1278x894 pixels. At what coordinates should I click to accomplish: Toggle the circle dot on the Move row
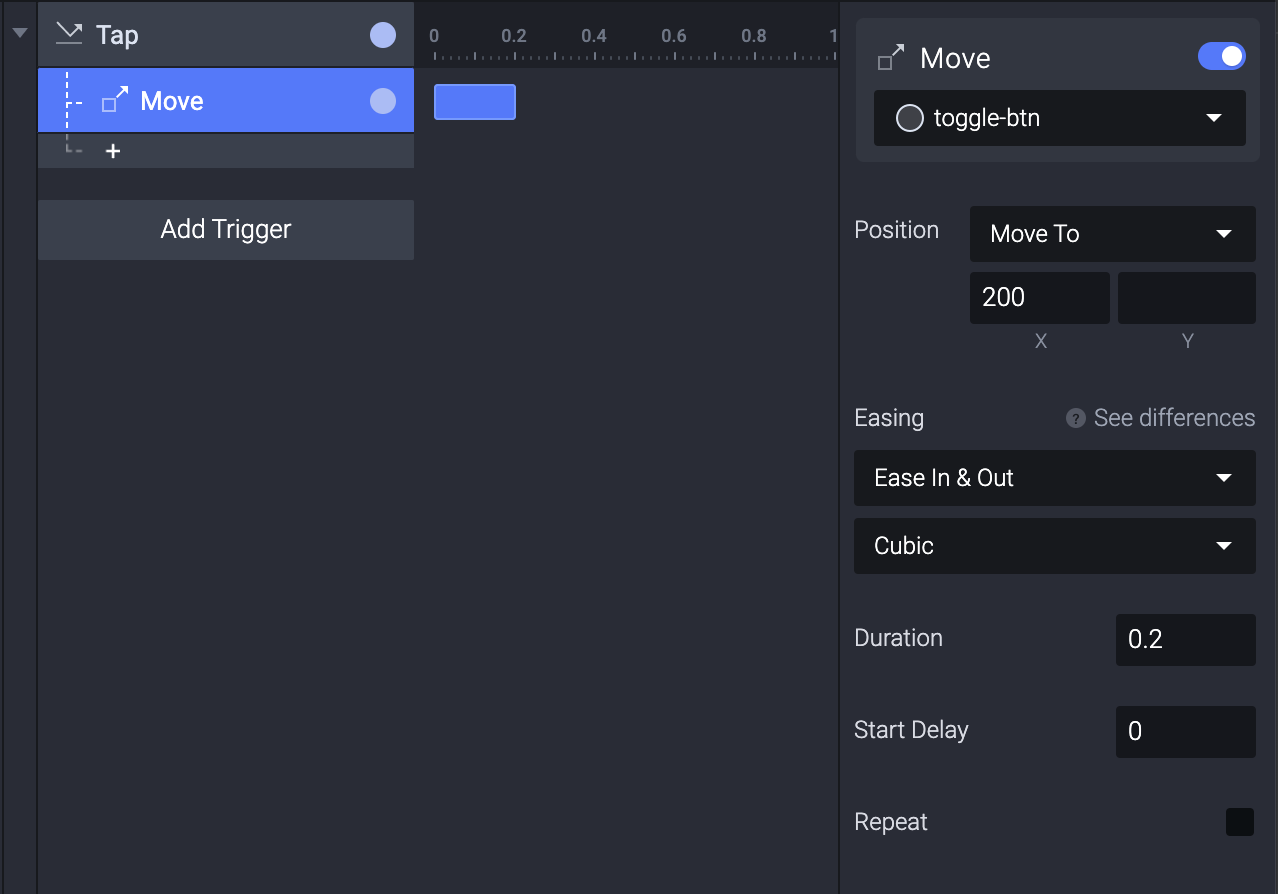(x=383, y=101)
